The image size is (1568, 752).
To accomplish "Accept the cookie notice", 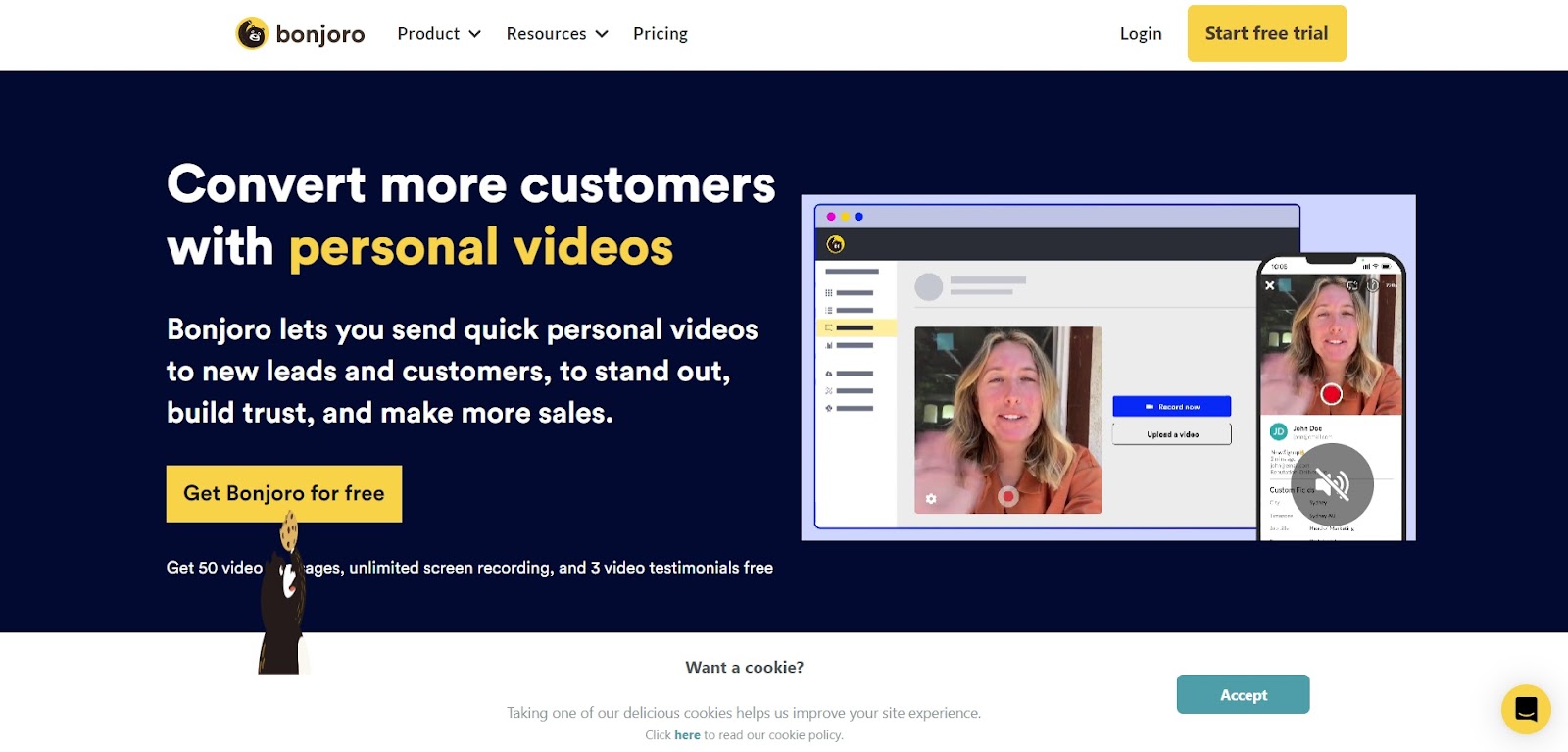I will click(x=1243, y=694).
